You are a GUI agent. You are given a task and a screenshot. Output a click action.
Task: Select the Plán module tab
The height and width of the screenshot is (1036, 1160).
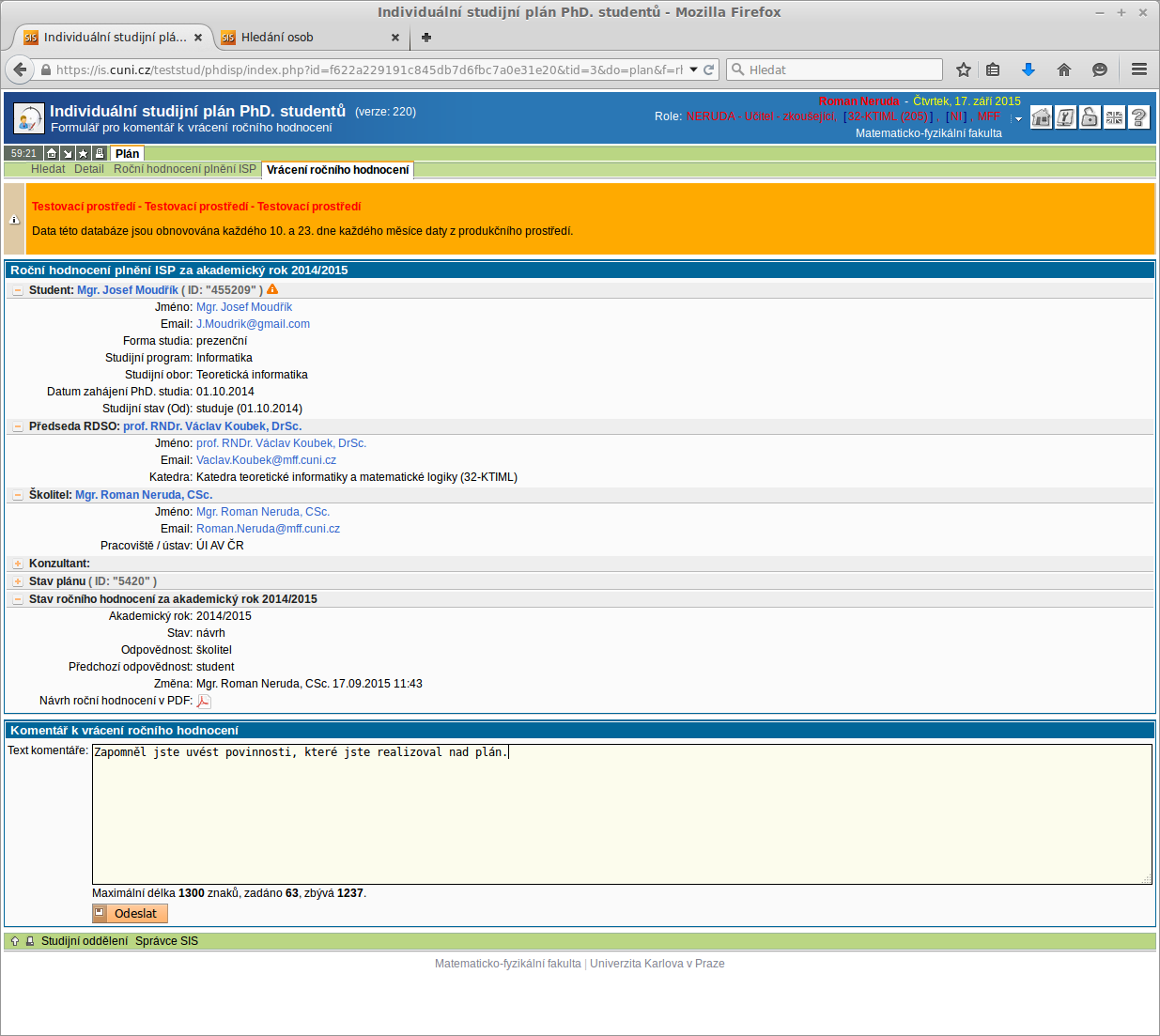pyautogui.click(x=127, y=153)
